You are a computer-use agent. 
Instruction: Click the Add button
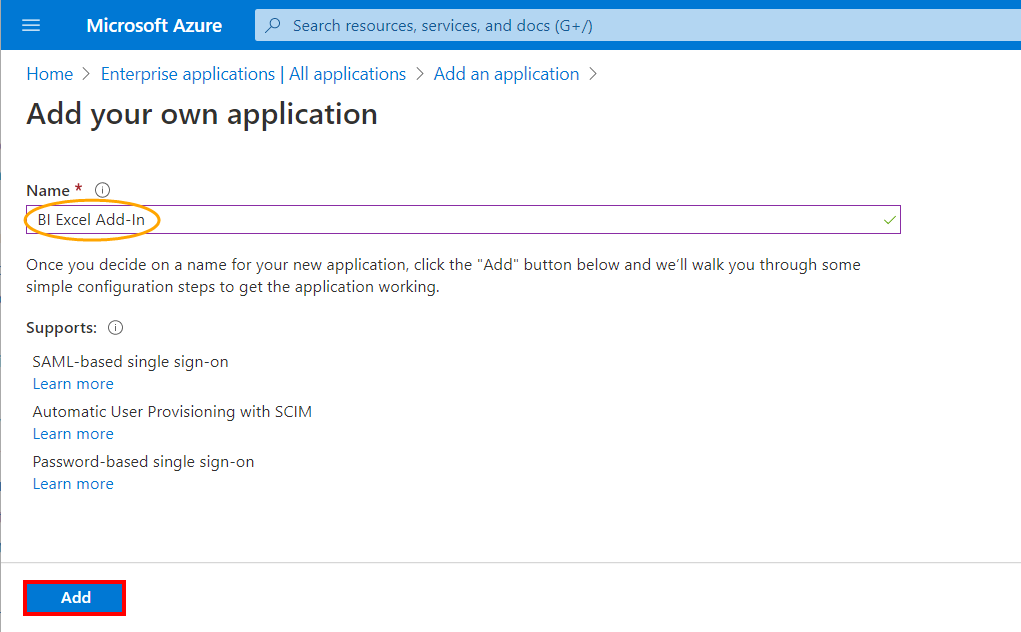[75, 598]
